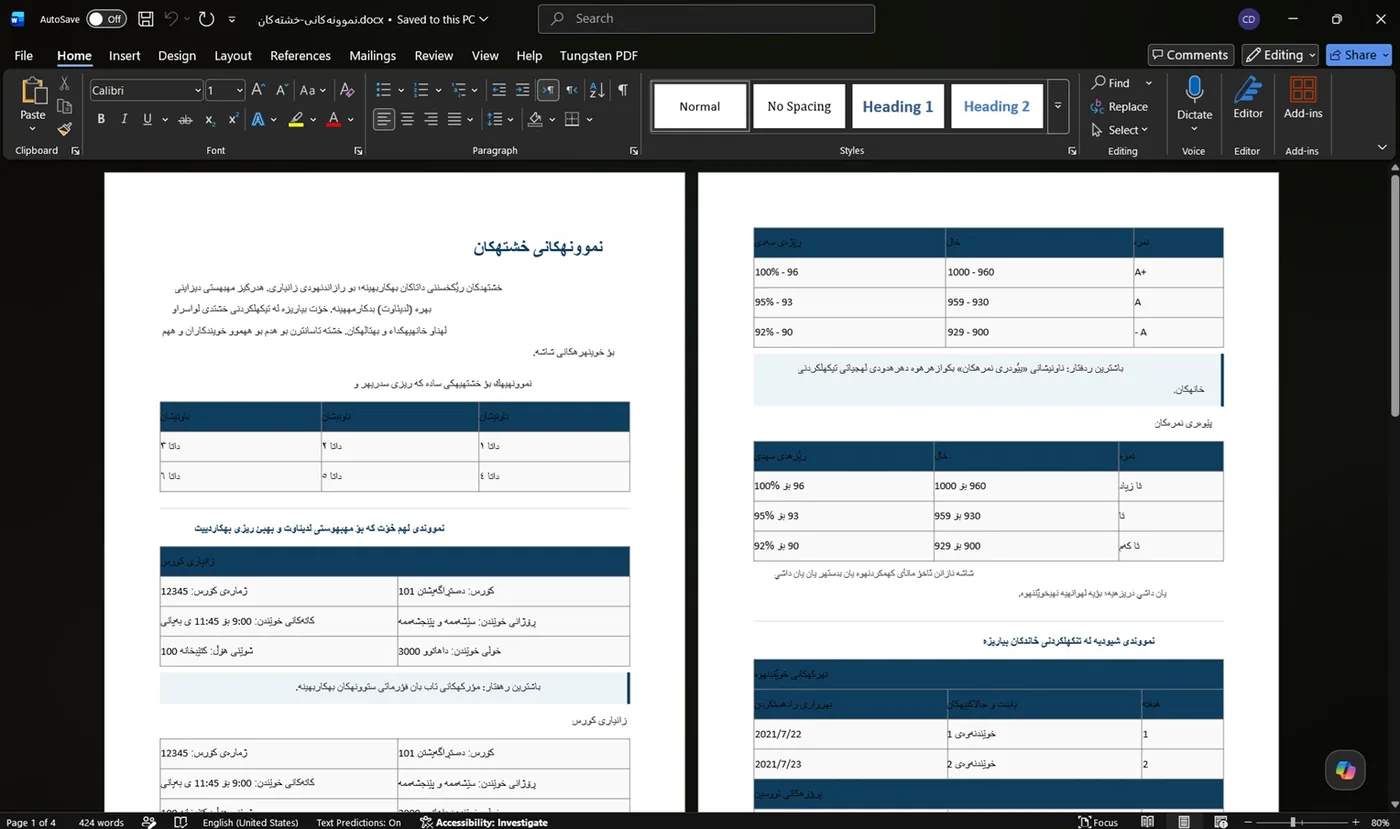The height and width of the screenshot is (829, 1400).
Task: Save the document with the floppy icon
Action: [146, 19]
